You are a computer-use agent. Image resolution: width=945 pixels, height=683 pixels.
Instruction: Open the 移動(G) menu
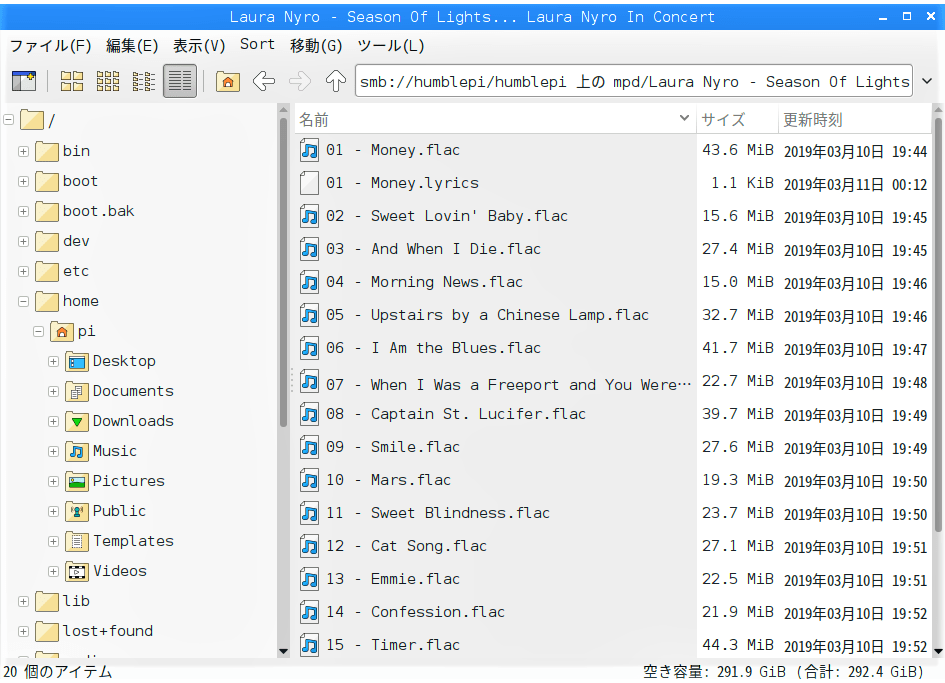tap(316, 46)
